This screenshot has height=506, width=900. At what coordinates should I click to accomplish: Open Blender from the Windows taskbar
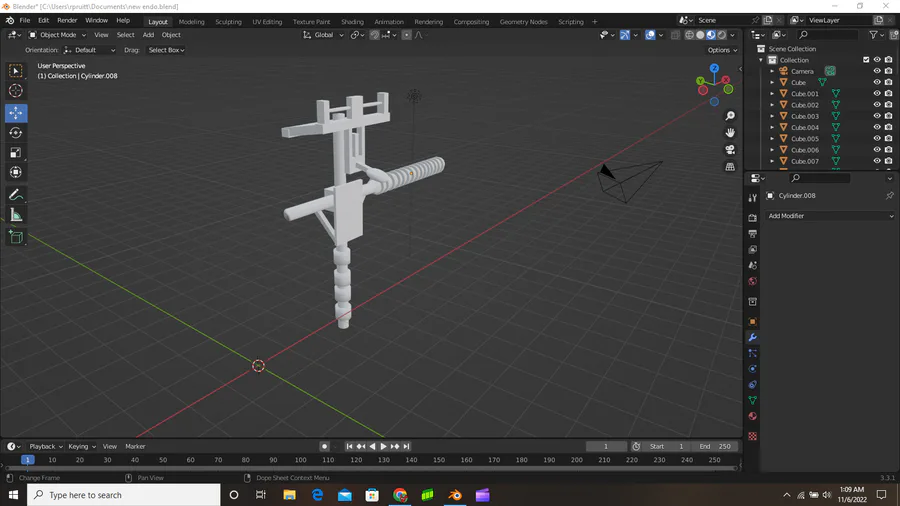pos(455,495)
